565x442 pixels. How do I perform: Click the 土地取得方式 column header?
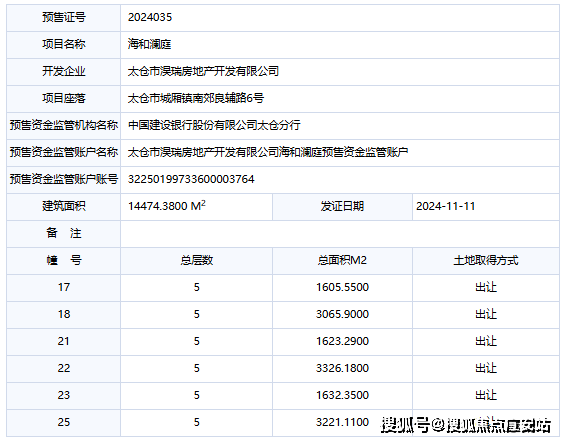coord(486,260)
